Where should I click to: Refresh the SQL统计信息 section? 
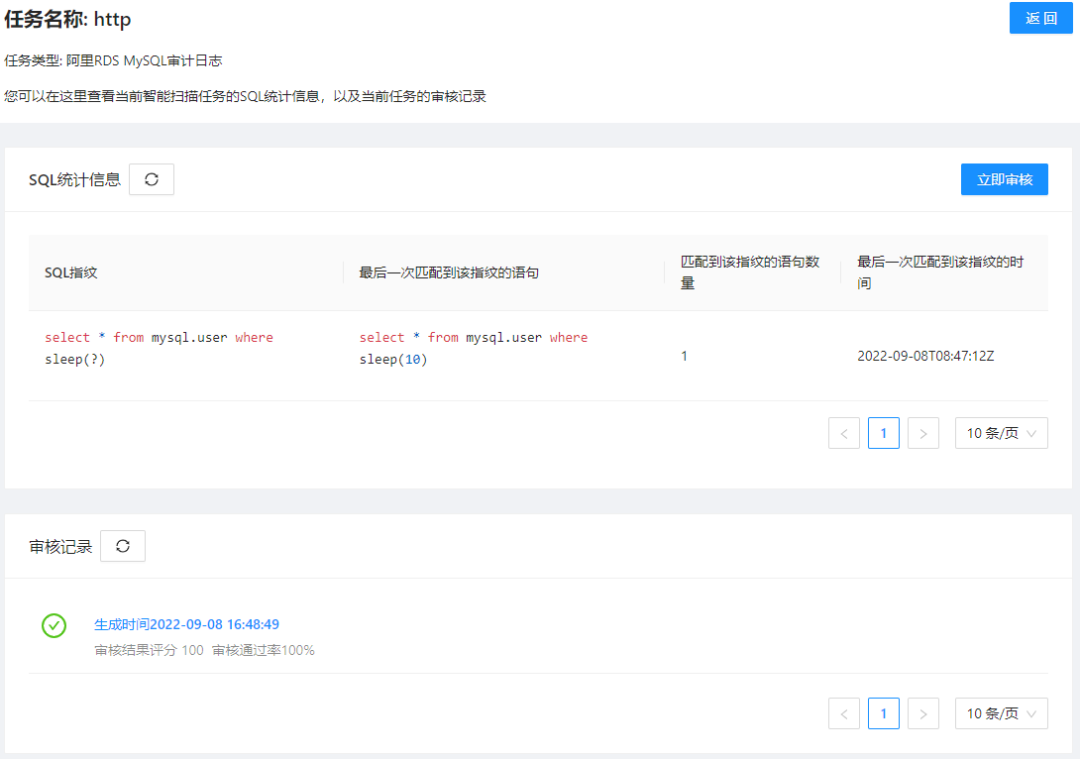[152, 180]
